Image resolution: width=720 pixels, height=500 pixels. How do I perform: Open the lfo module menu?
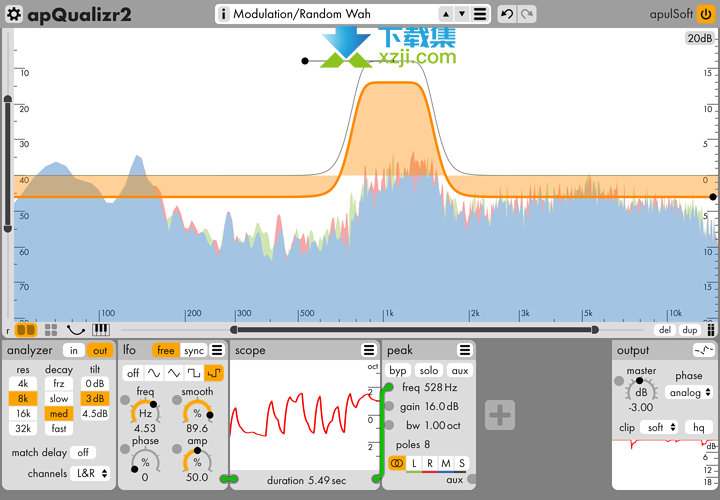[x=217, y=350]
